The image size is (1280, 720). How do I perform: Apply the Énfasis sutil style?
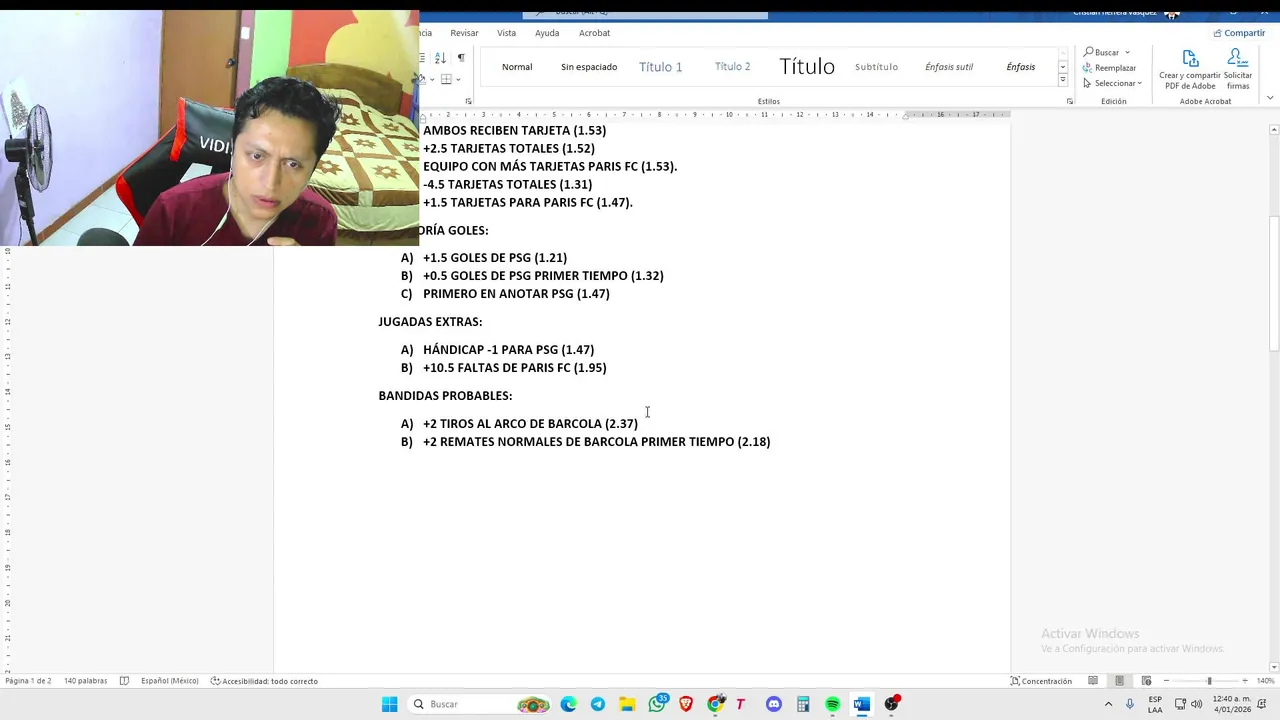pos(949,67)
